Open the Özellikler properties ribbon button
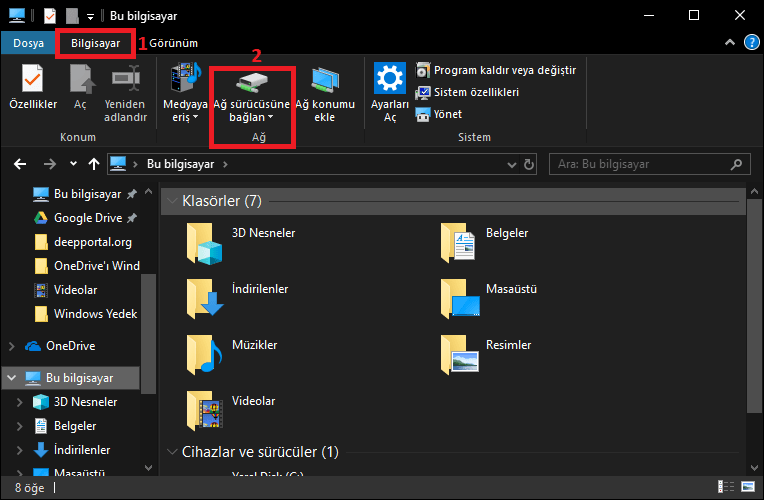 (x=33, y=87)
